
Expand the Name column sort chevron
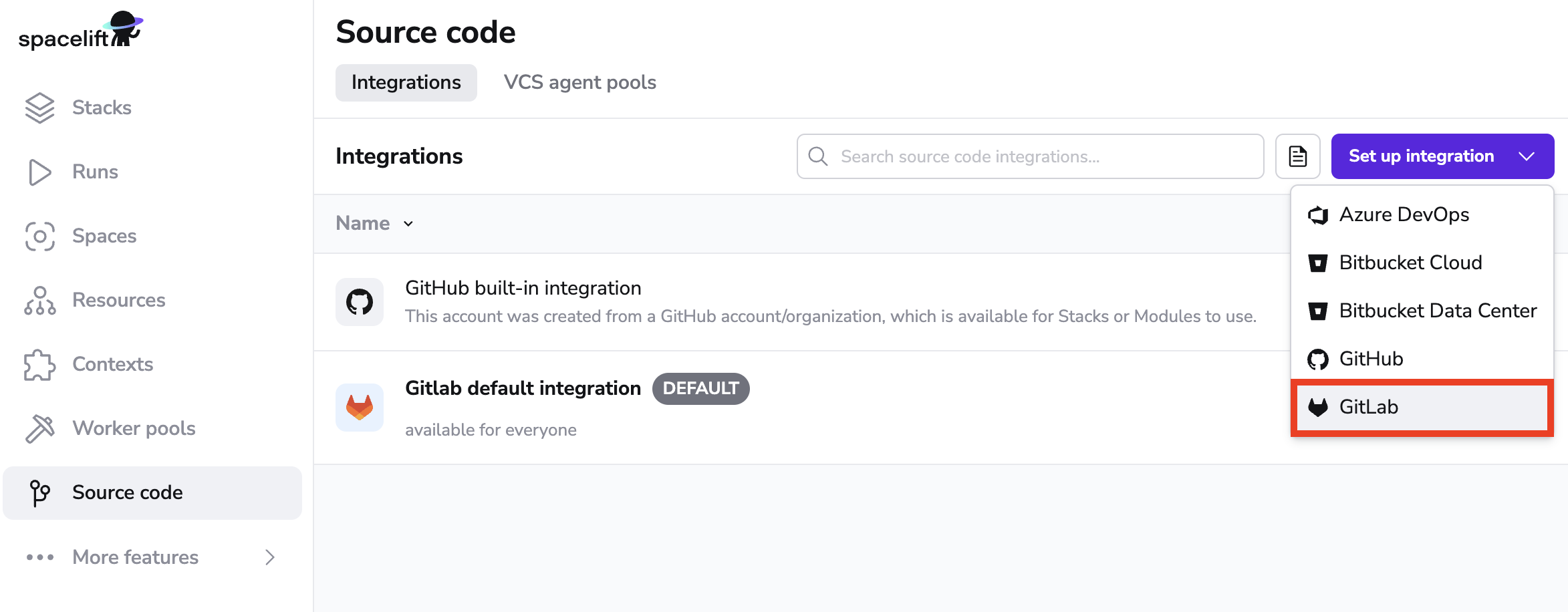point(408,224)
